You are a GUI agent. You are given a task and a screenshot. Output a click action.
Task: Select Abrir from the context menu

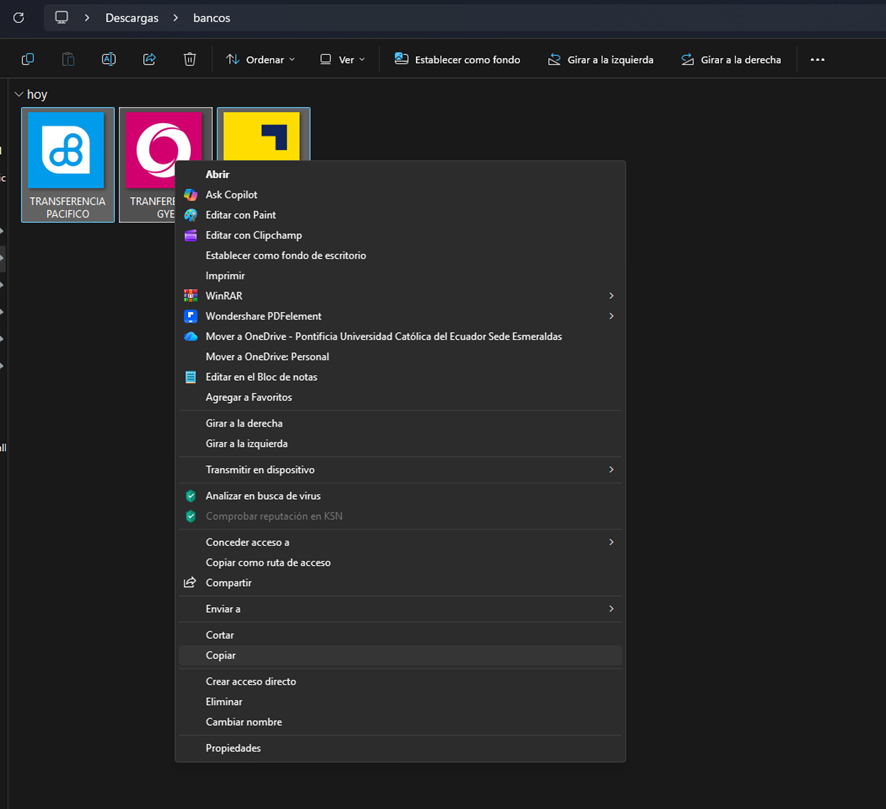coord(400,175)
